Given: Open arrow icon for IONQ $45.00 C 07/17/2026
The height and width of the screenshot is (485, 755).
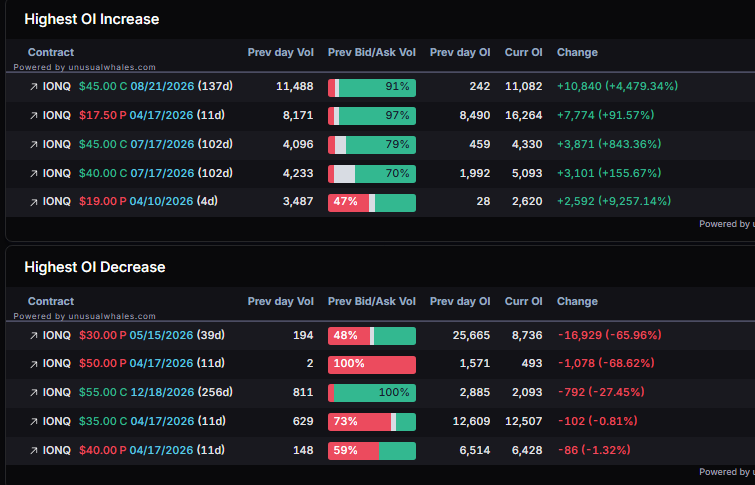Looking at the screenshot, I should point(34,145).
